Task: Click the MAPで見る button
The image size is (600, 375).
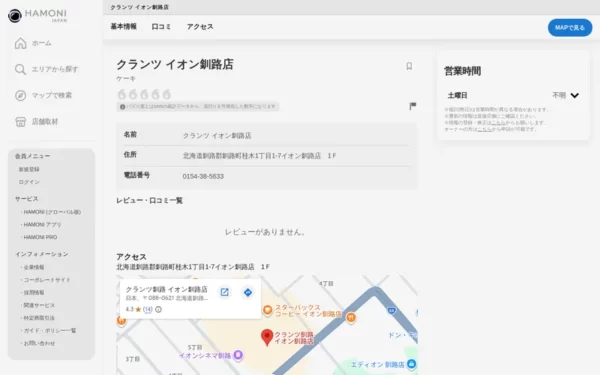Action: [x=570, y=28]
